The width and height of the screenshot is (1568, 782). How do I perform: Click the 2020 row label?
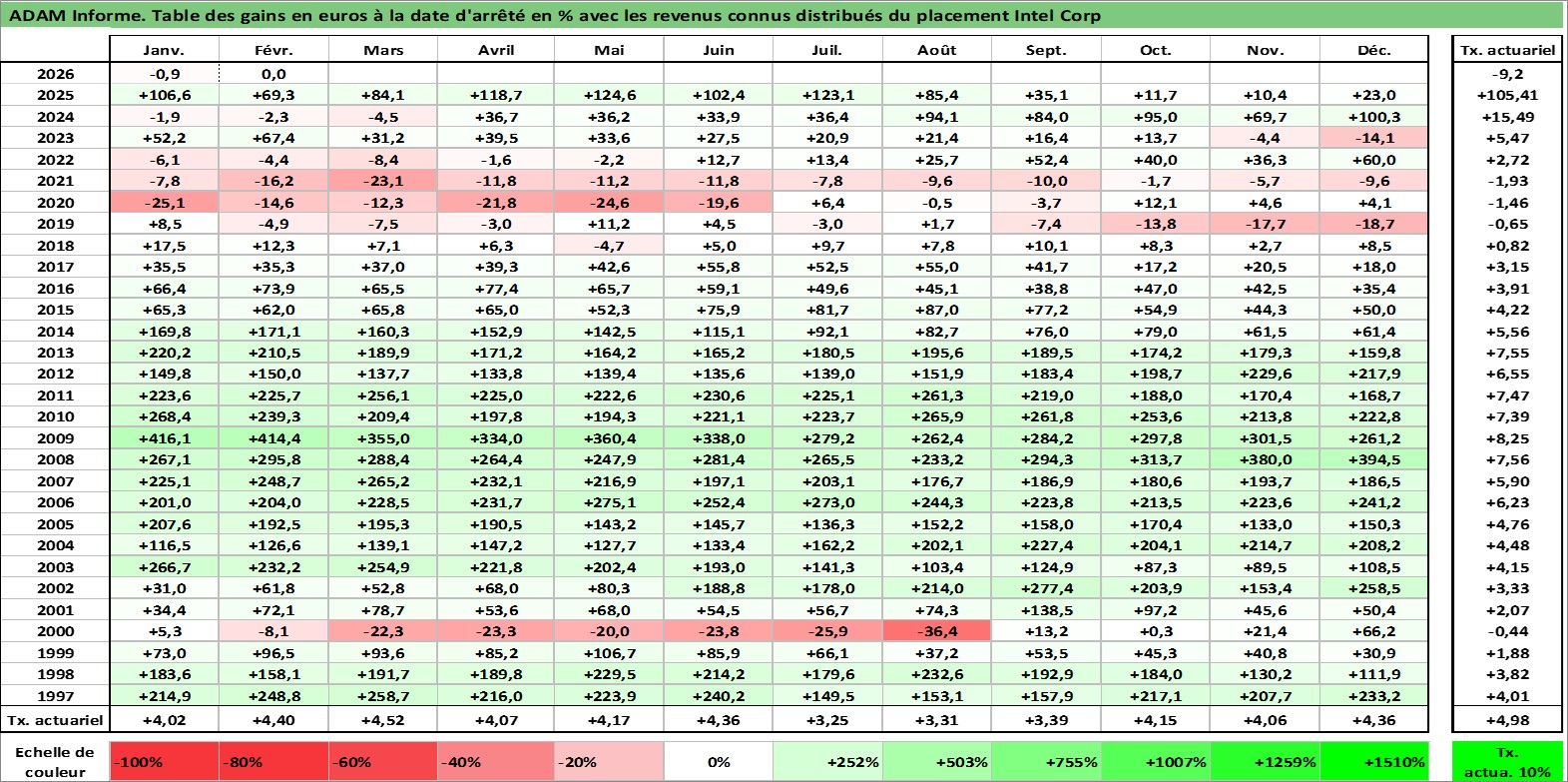[x=55, y=203]
